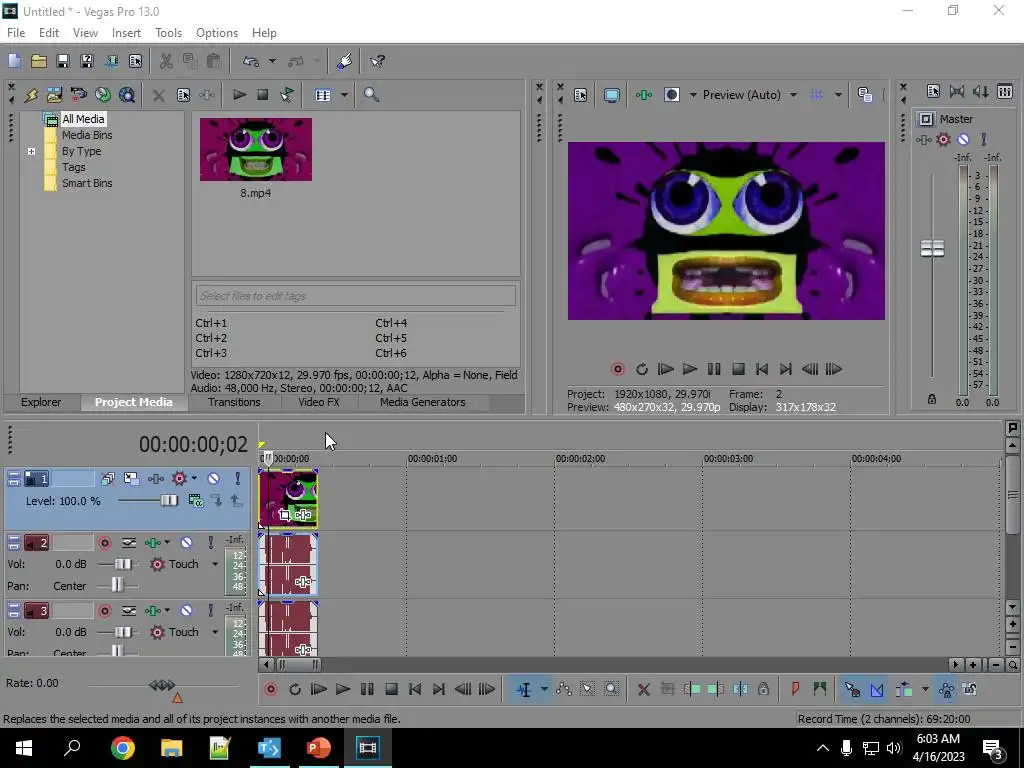Open Touch automation dropdown on track 3

click(x=215, y=632)
